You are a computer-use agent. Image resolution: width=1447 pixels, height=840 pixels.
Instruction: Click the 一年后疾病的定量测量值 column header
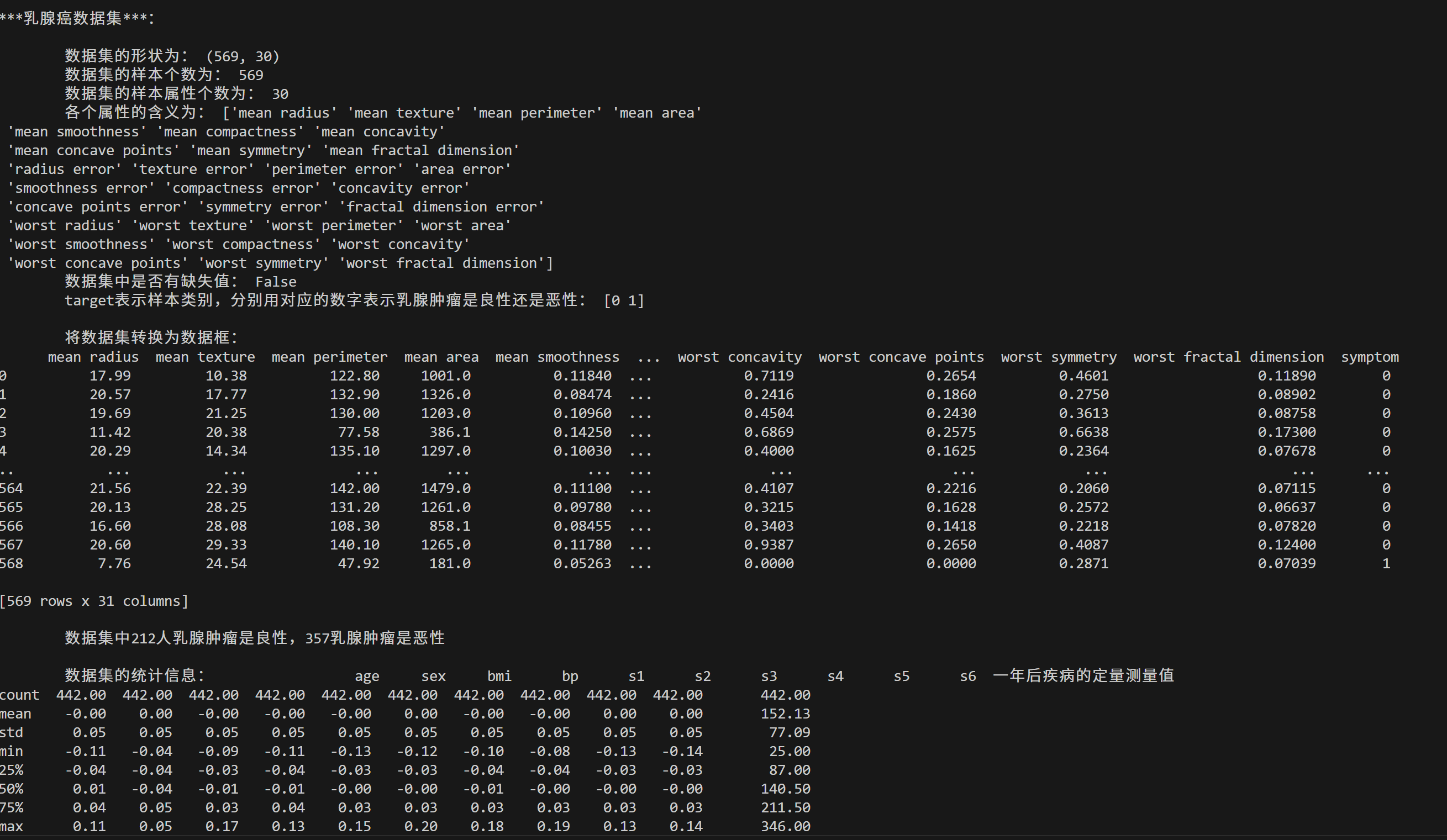[x=1083, y=676]
